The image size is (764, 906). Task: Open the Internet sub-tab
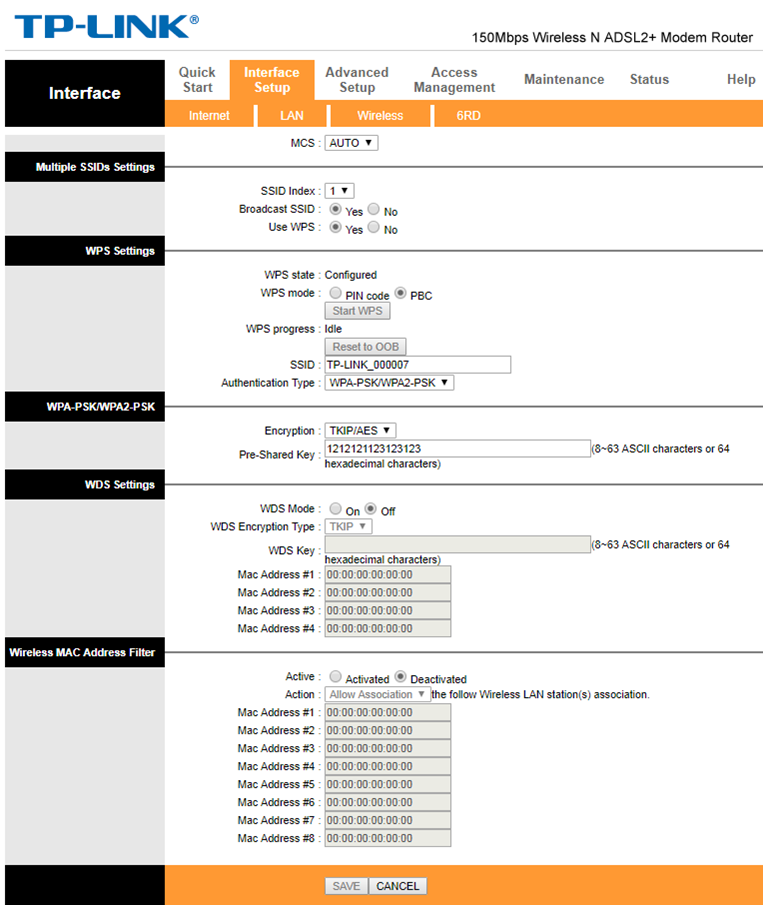tap(209, 116)
